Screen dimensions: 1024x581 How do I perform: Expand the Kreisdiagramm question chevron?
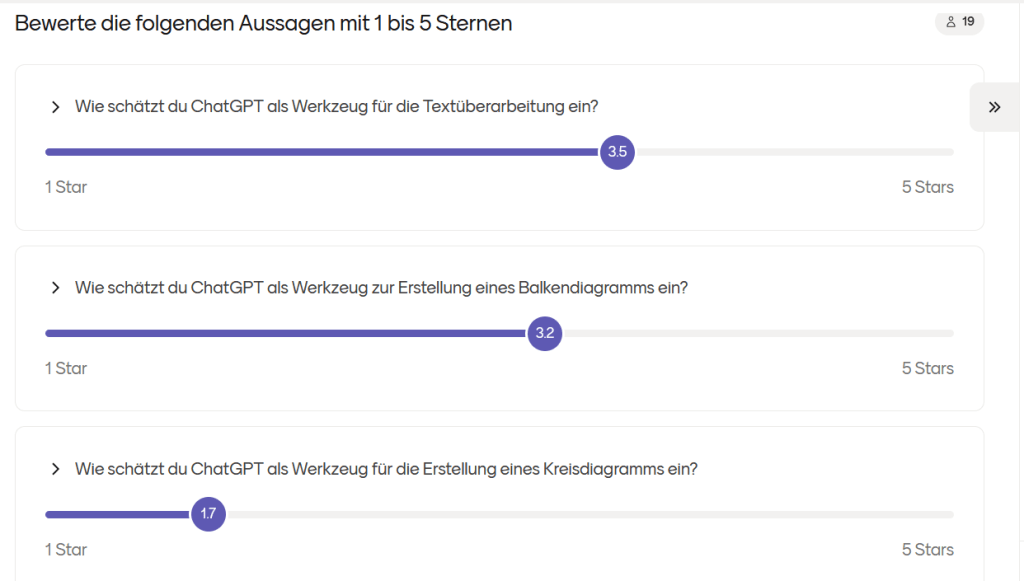coord(55,469)
